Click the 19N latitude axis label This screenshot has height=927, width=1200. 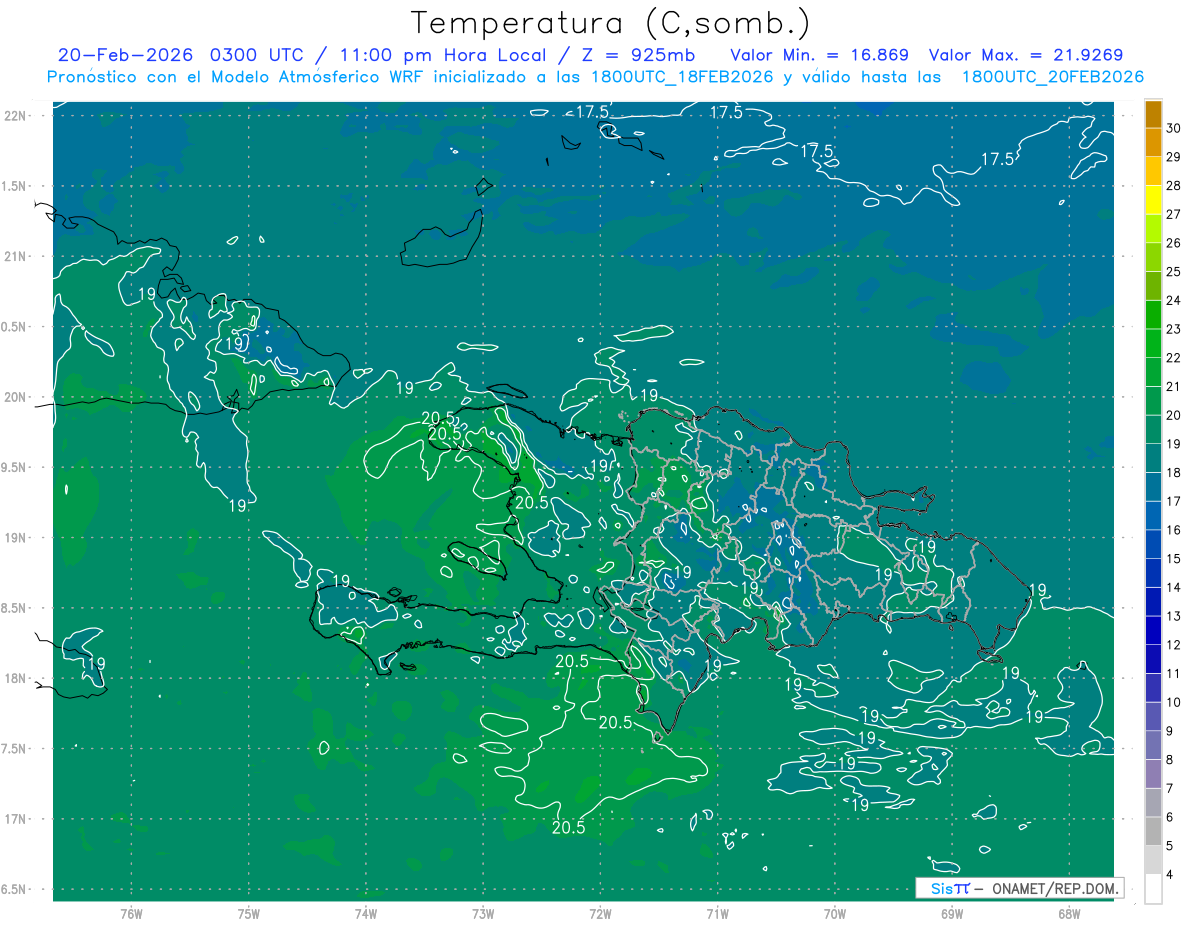[x=15, y=538]
